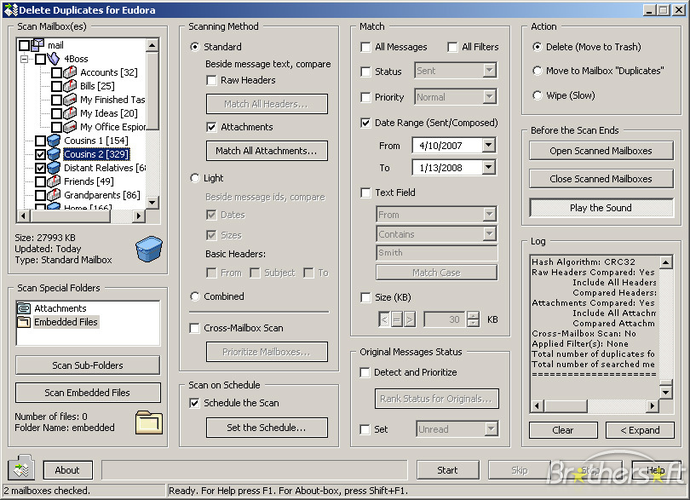Enable the Raw Headers checkbox
The height and width of the screenshot is (500, 690).
pyautogui.click(x=211, y=80)
